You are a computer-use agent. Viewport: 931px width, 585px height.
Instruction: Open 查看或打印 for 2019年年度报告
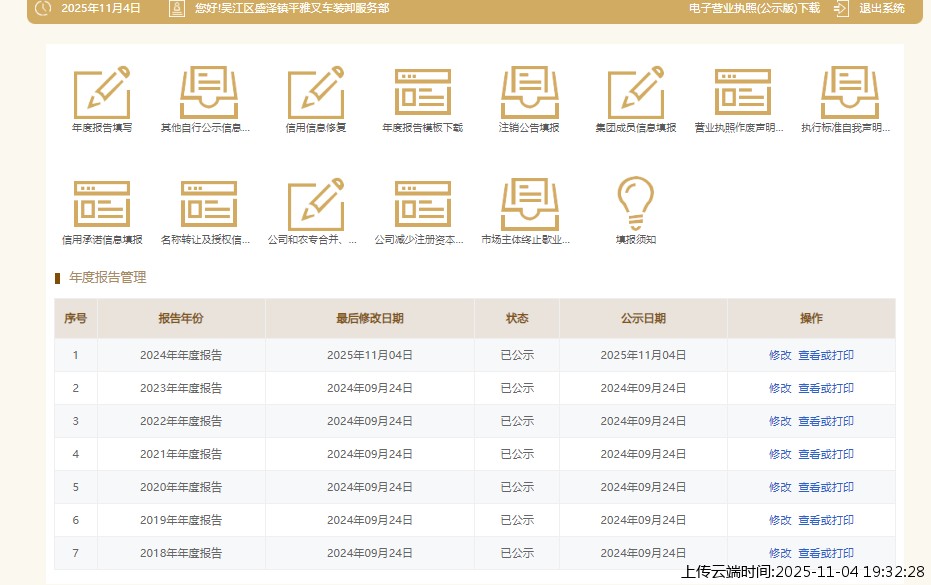[x=826, y=520]
